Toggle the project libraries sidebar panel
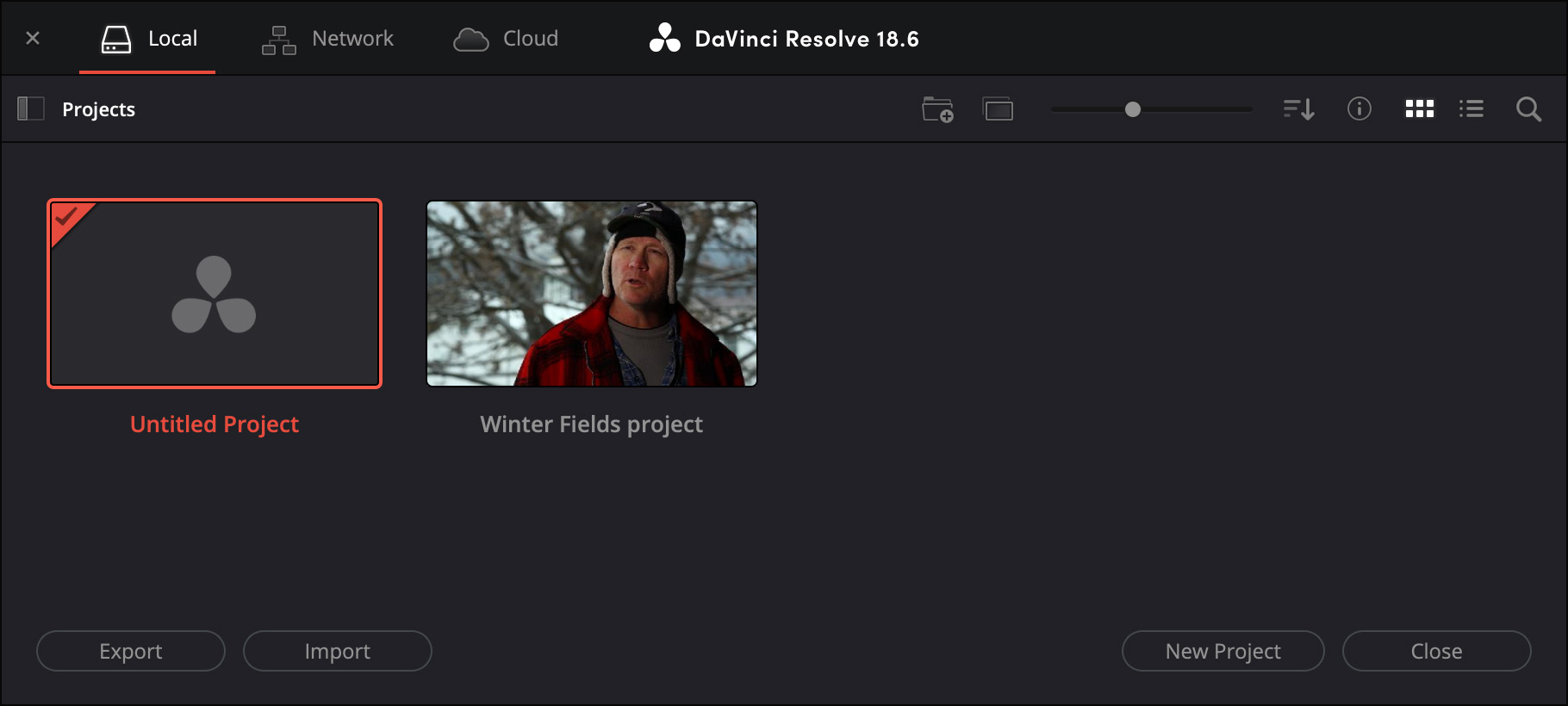This screenshot has height=706, width=1568. point(31,108)
